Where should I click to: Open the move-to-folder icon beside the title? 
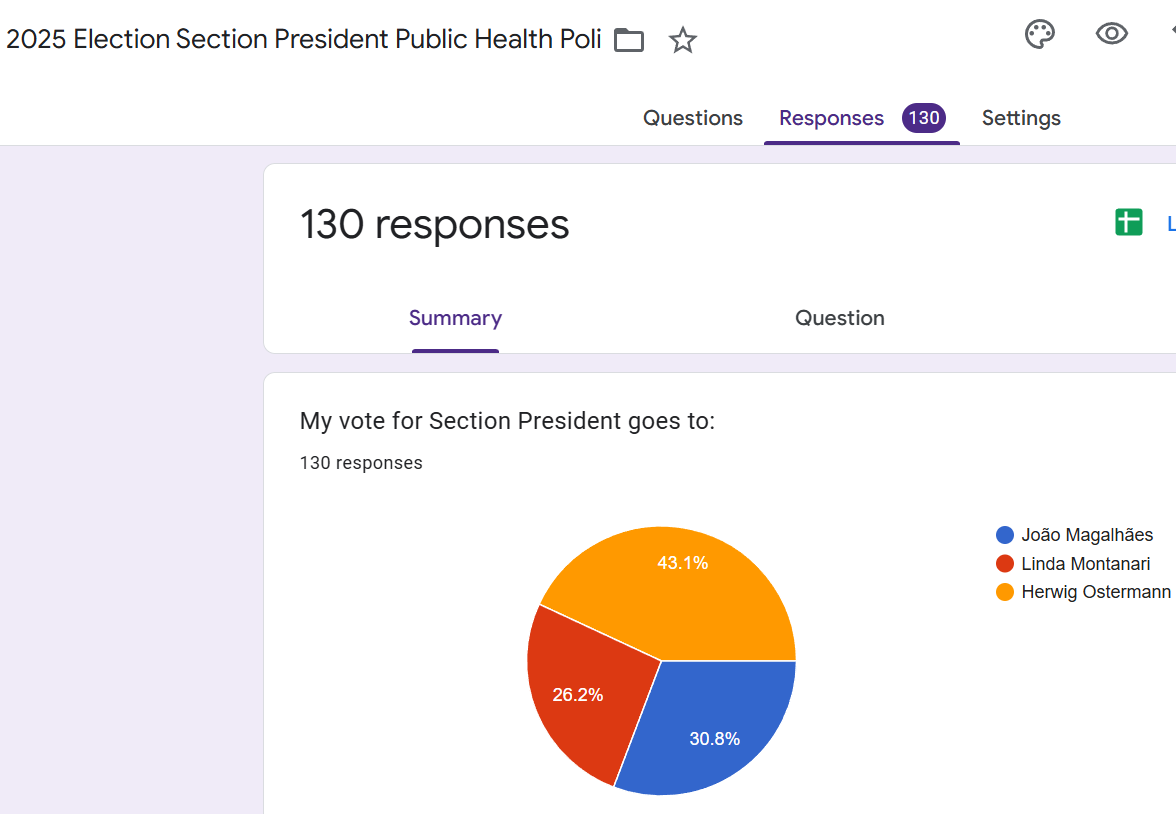(629, 40)
